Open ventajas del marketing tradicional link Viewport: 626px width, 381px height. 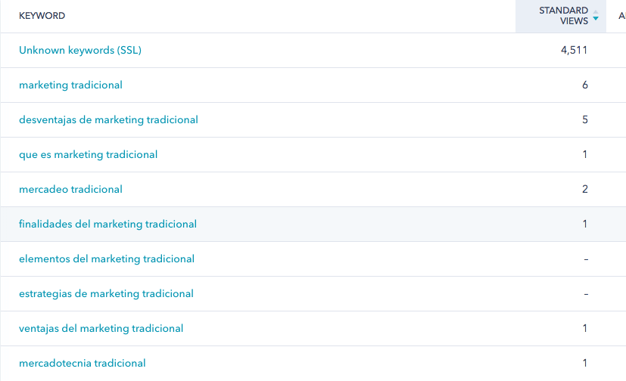[101, 328]
